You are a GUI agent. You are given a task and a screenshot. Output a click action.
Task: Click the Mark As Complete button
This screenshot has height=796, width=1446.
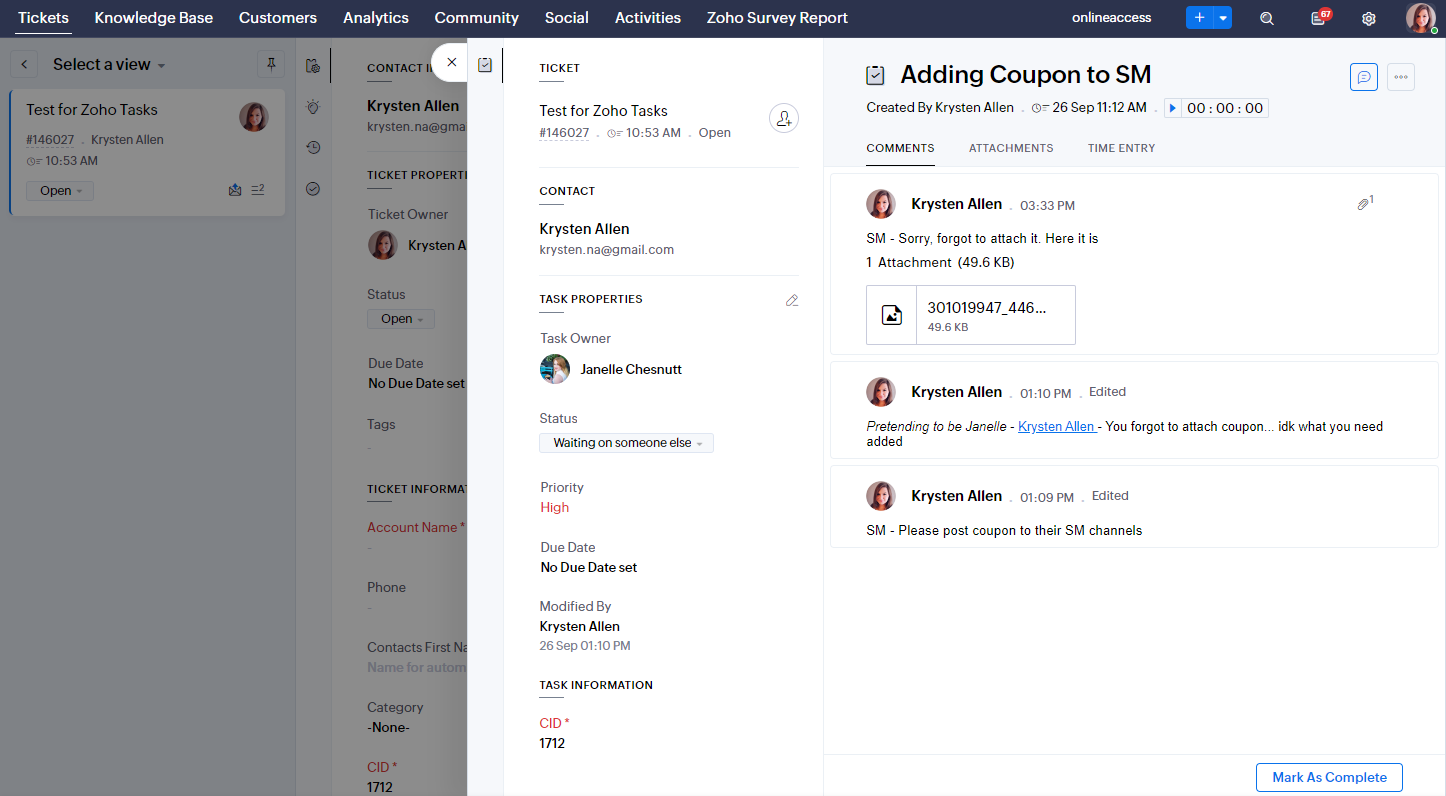click(1329, 777)
